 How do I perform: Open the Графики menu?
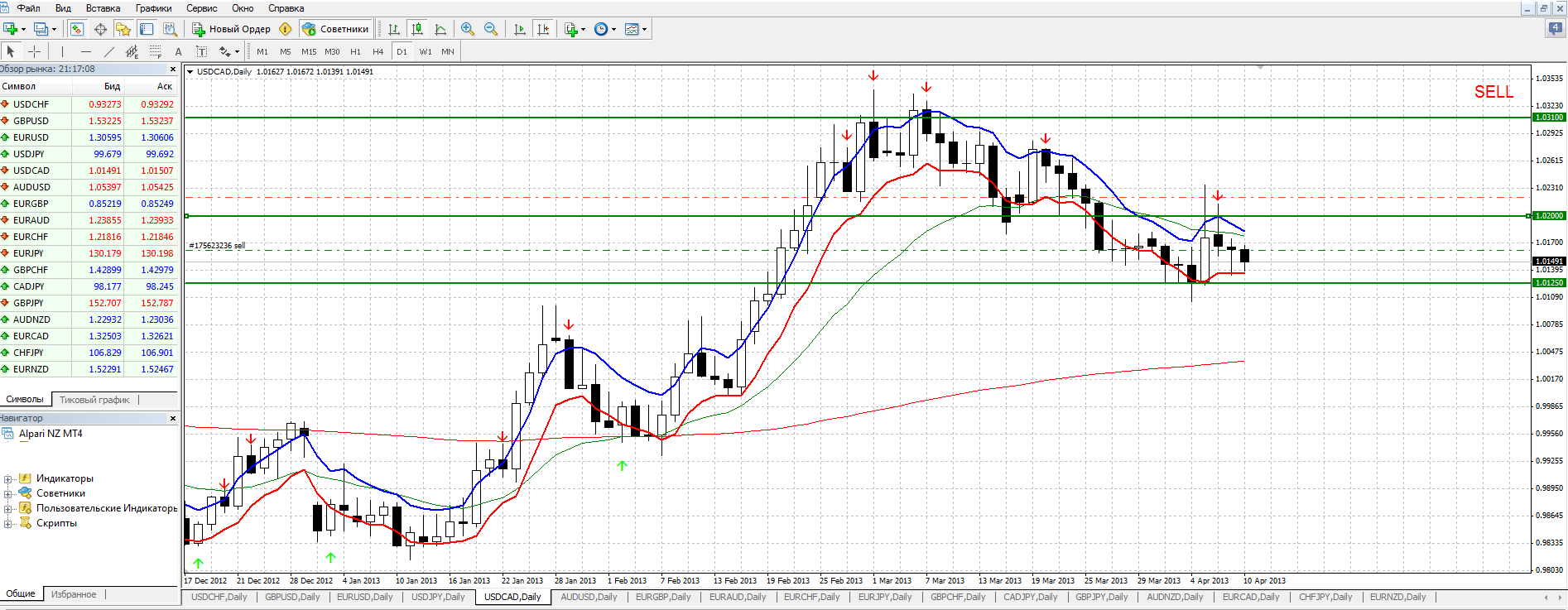point(154,8)
